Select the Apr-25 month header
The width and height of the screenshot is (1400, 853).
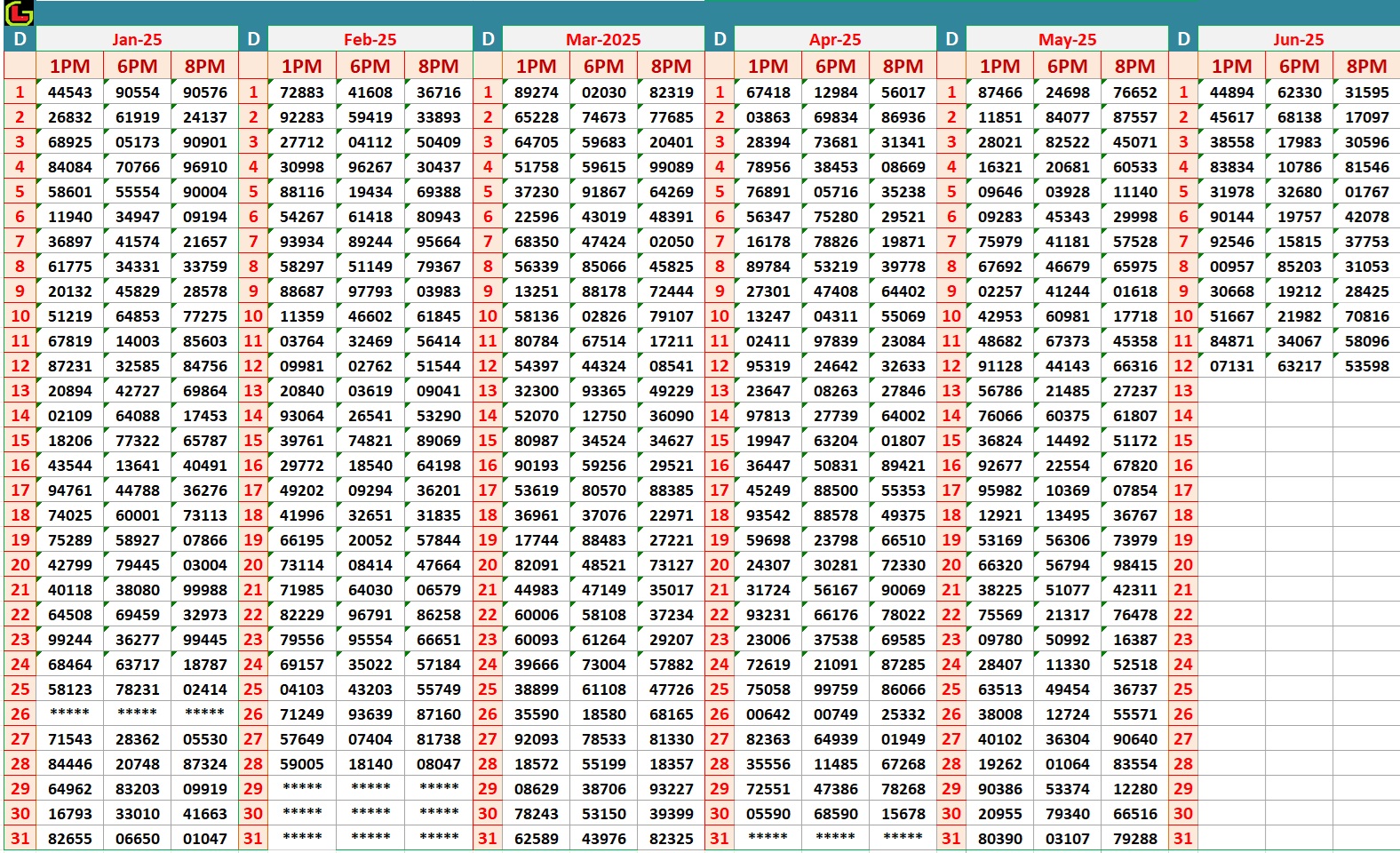tap(835, 39)
